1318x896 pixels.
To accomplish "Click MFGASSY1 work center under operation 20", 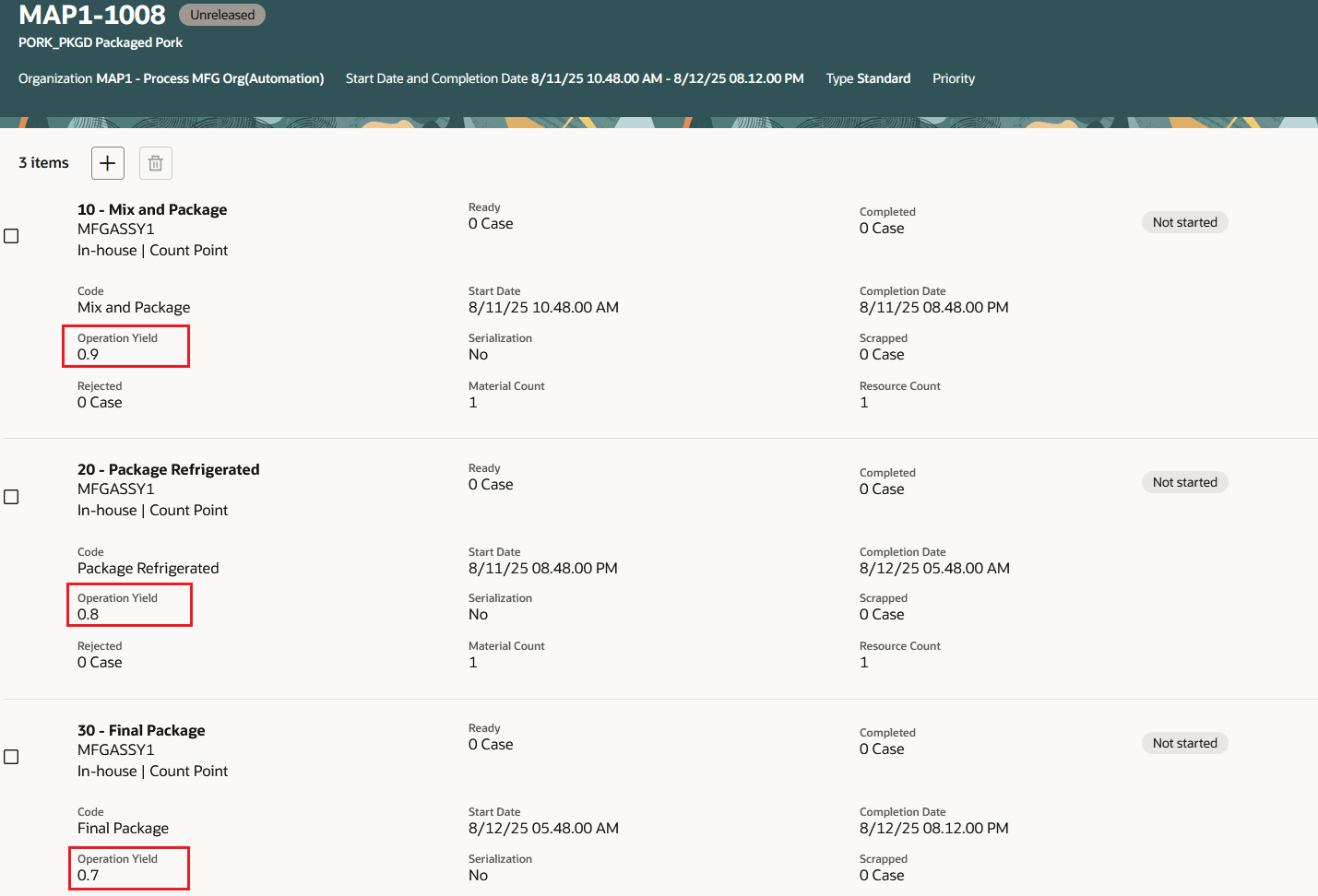I will tap(116, 489).
